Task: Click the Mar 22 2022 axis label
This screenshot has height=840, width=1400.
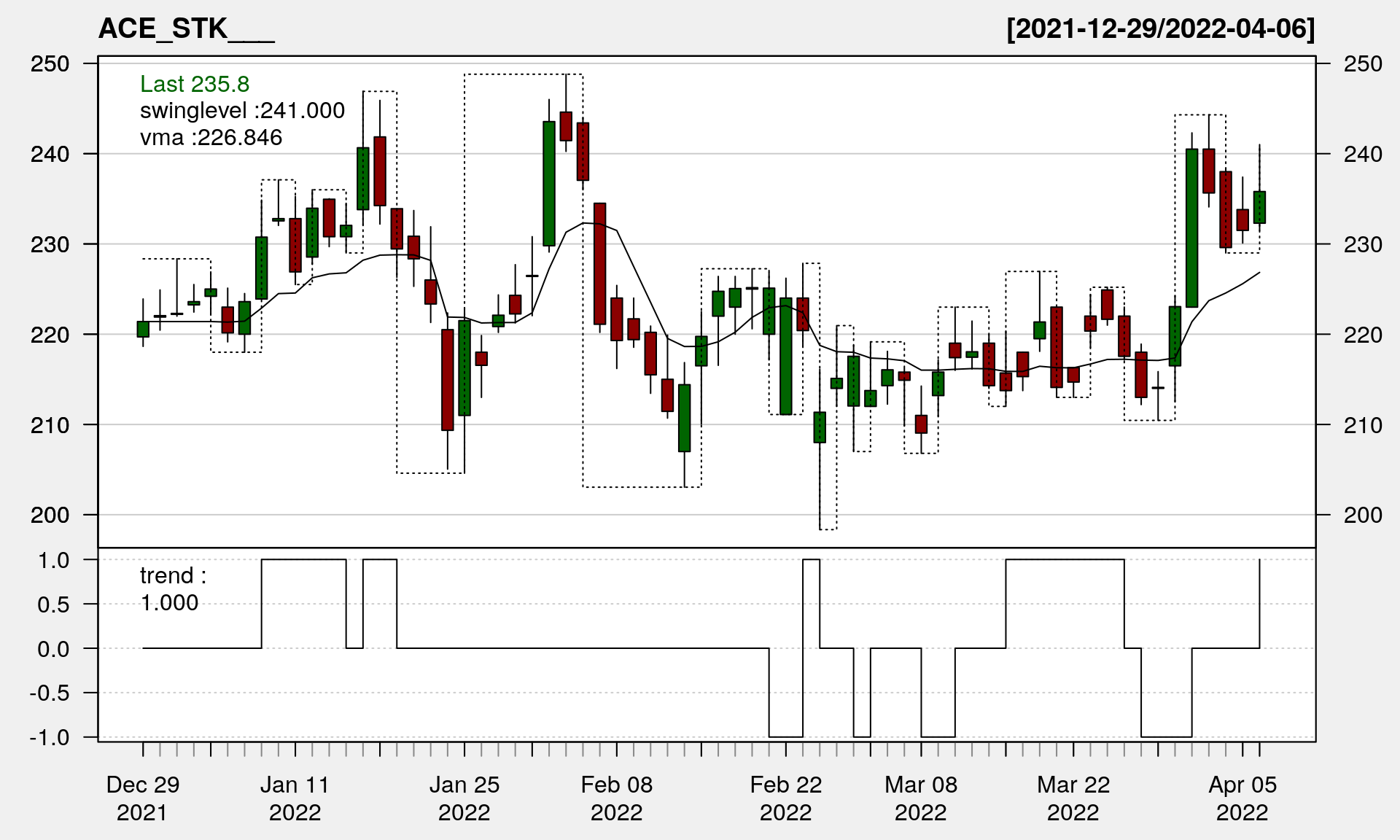Action: 1073,798
